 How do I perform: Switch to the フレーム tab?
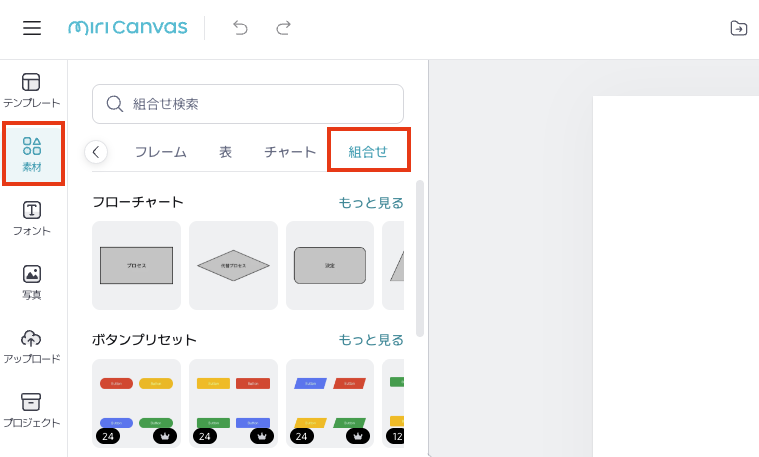coord(160,152)
